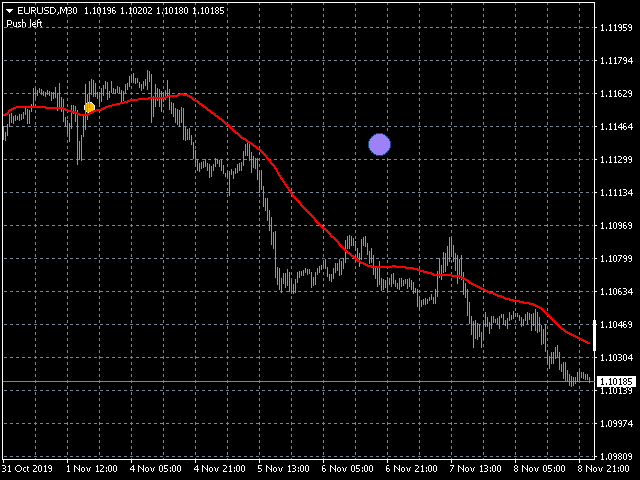Viewport: 640px width, 480px height.
Task: Click the white vertical bar at chart's right edge
Action: [x=594, y=333]
